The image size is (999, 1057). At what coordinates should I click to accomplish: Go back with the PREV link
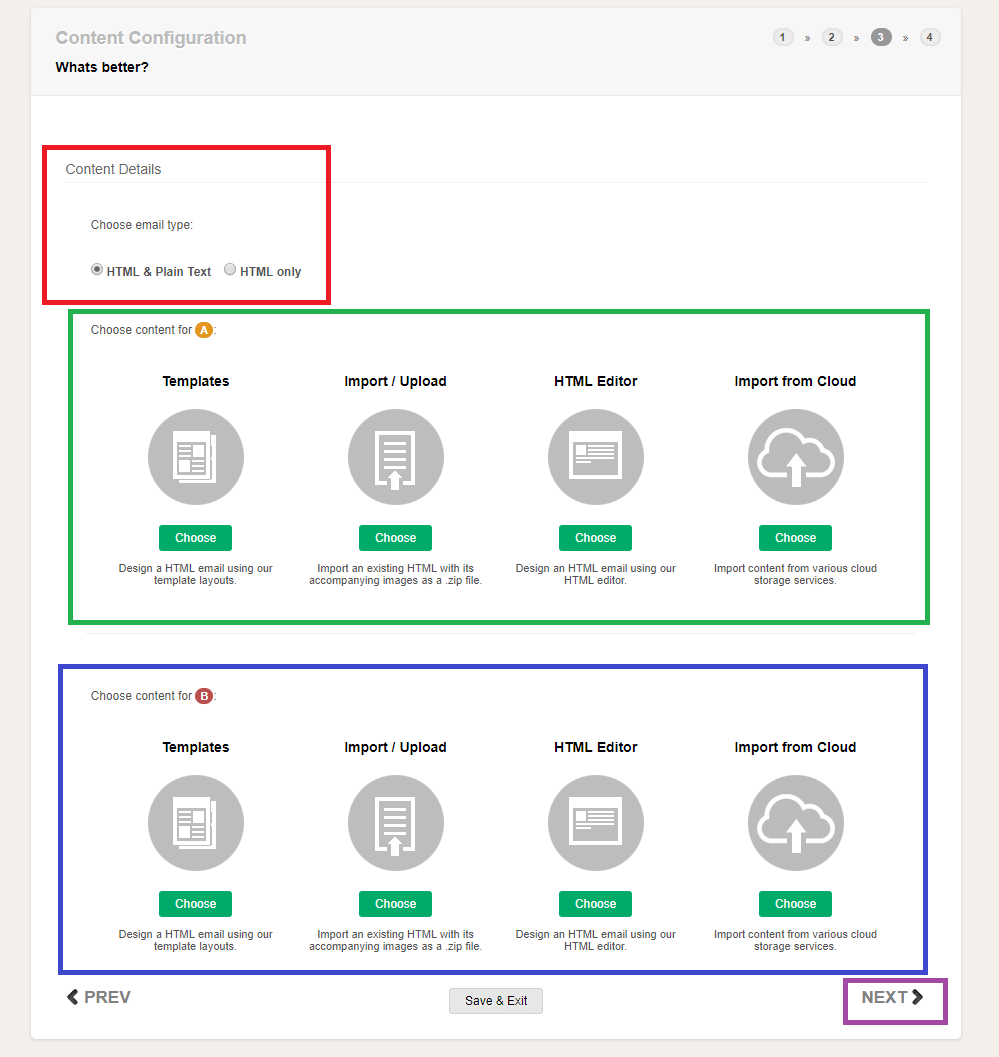pos(99,997)
